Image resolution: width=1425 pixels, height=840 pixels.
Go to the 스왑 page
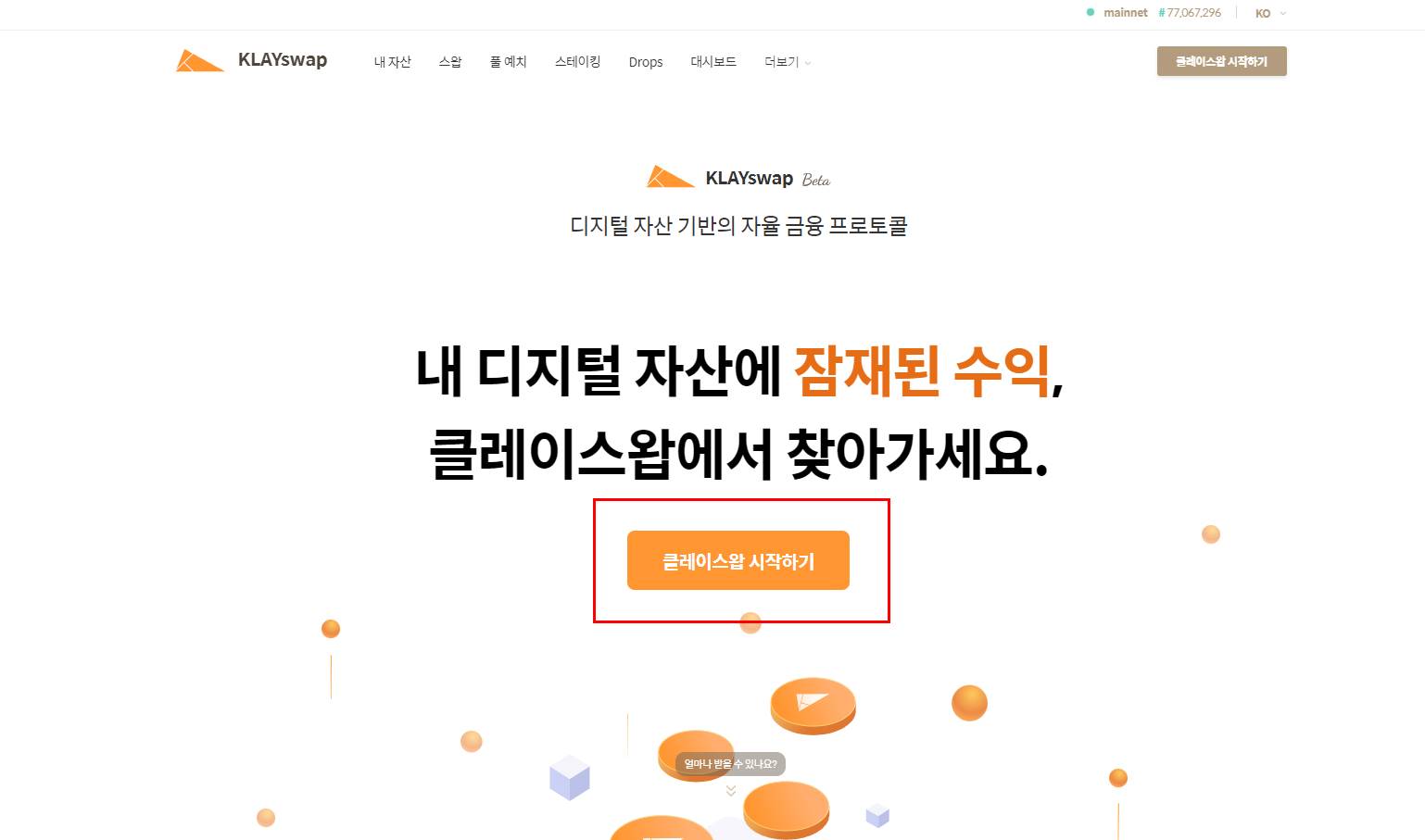tap(450, 62)
